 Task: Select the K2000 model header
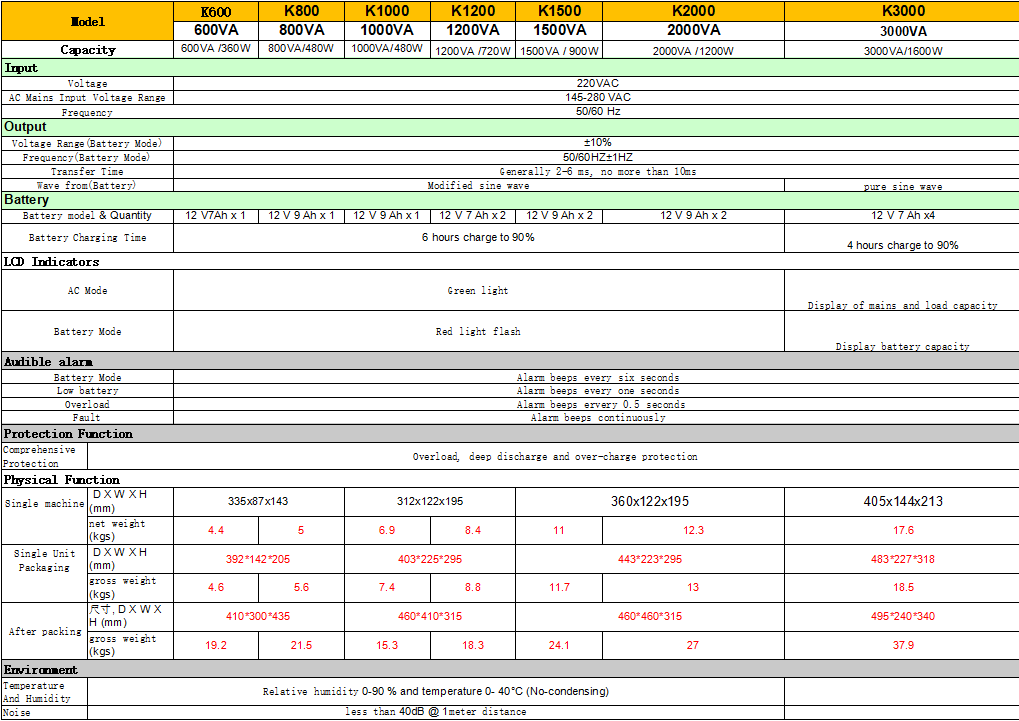click(x=693, y=11)
